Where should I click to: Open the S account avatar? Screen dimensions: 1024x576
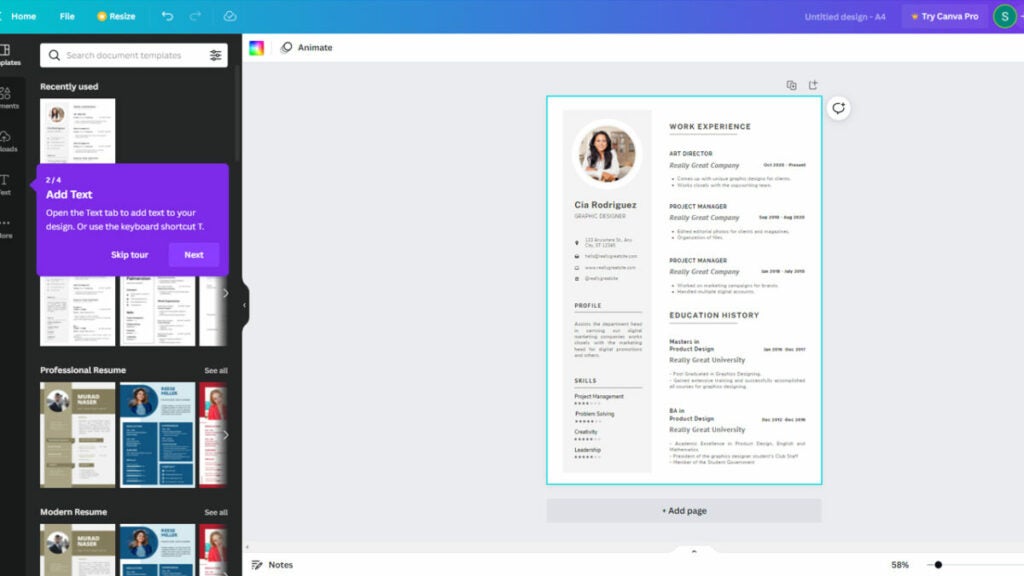1004,16
